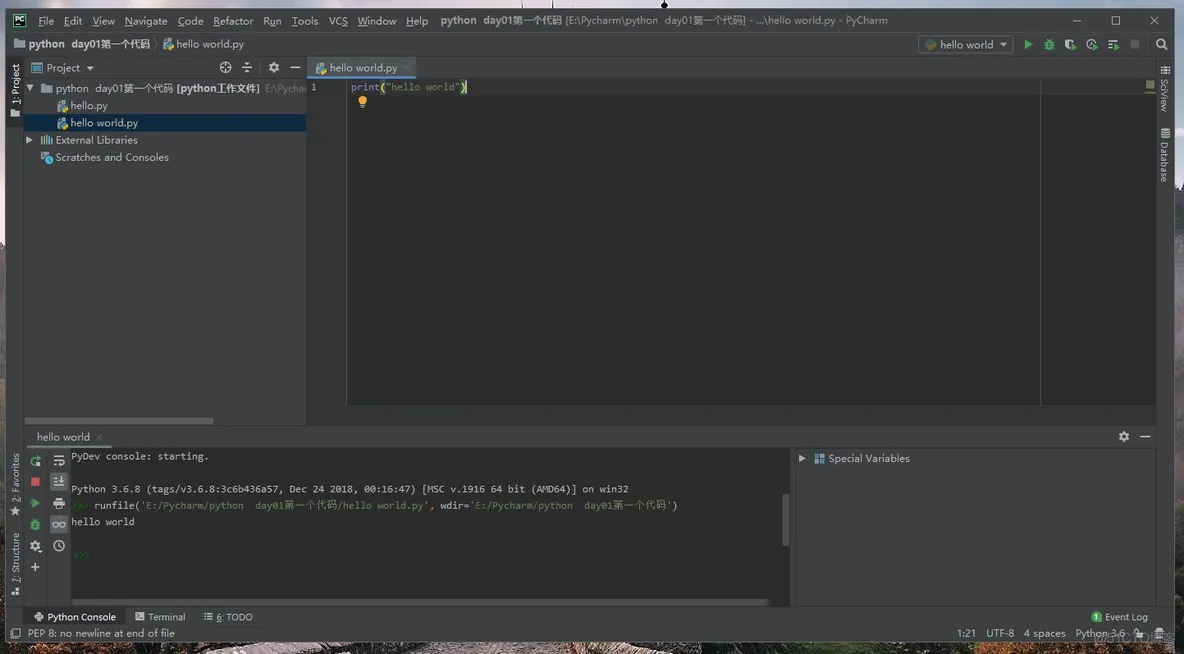The image size is (1184, 654).
Task: Open the Navigate menu
Action: pos(146,21)
